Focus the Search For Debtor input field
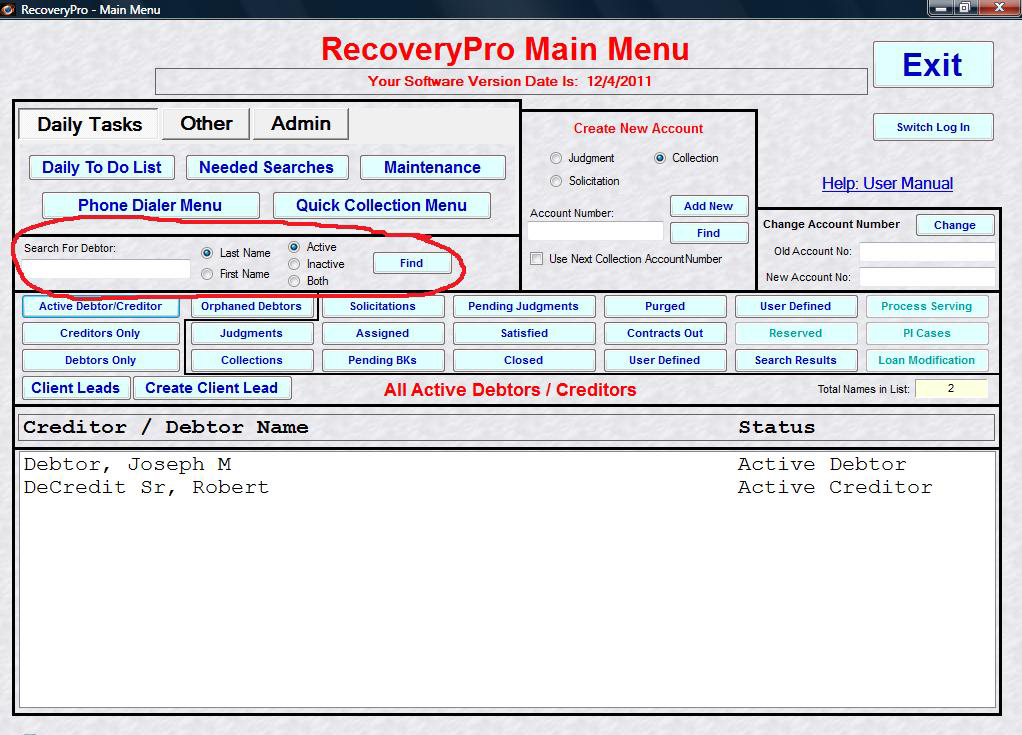 point(106,268)
